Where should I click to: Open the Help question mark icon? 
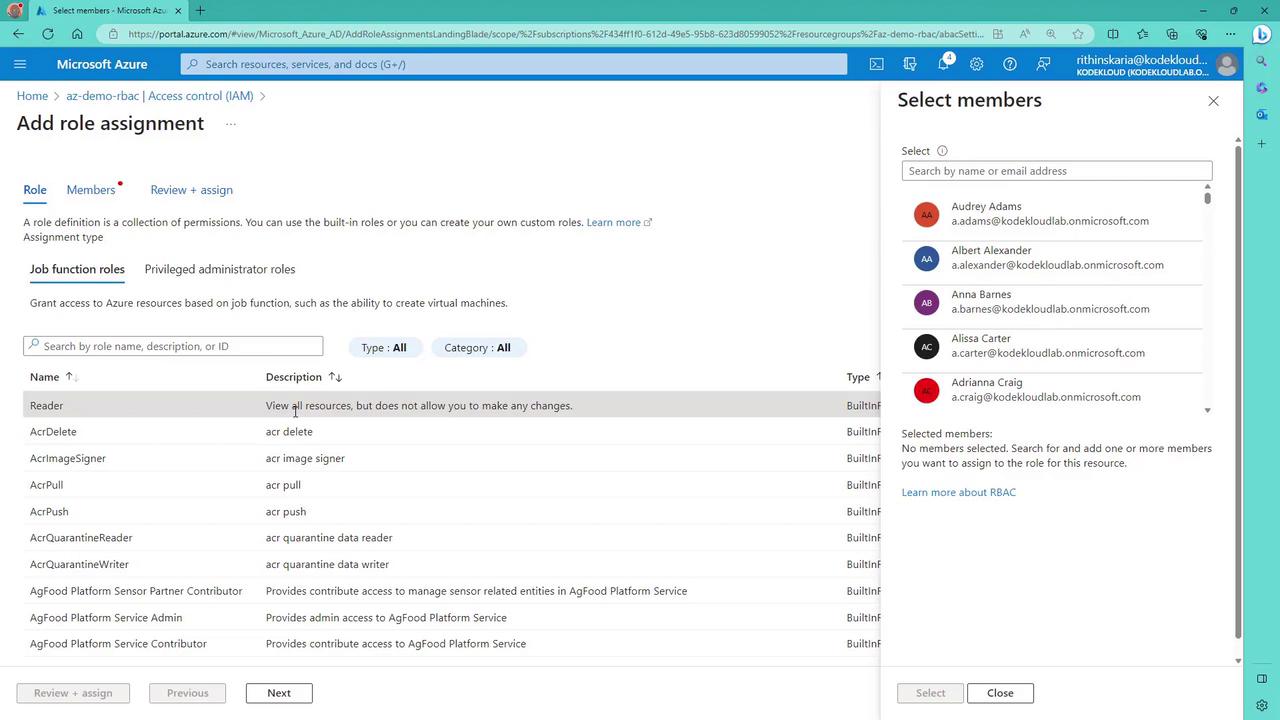1010,64
